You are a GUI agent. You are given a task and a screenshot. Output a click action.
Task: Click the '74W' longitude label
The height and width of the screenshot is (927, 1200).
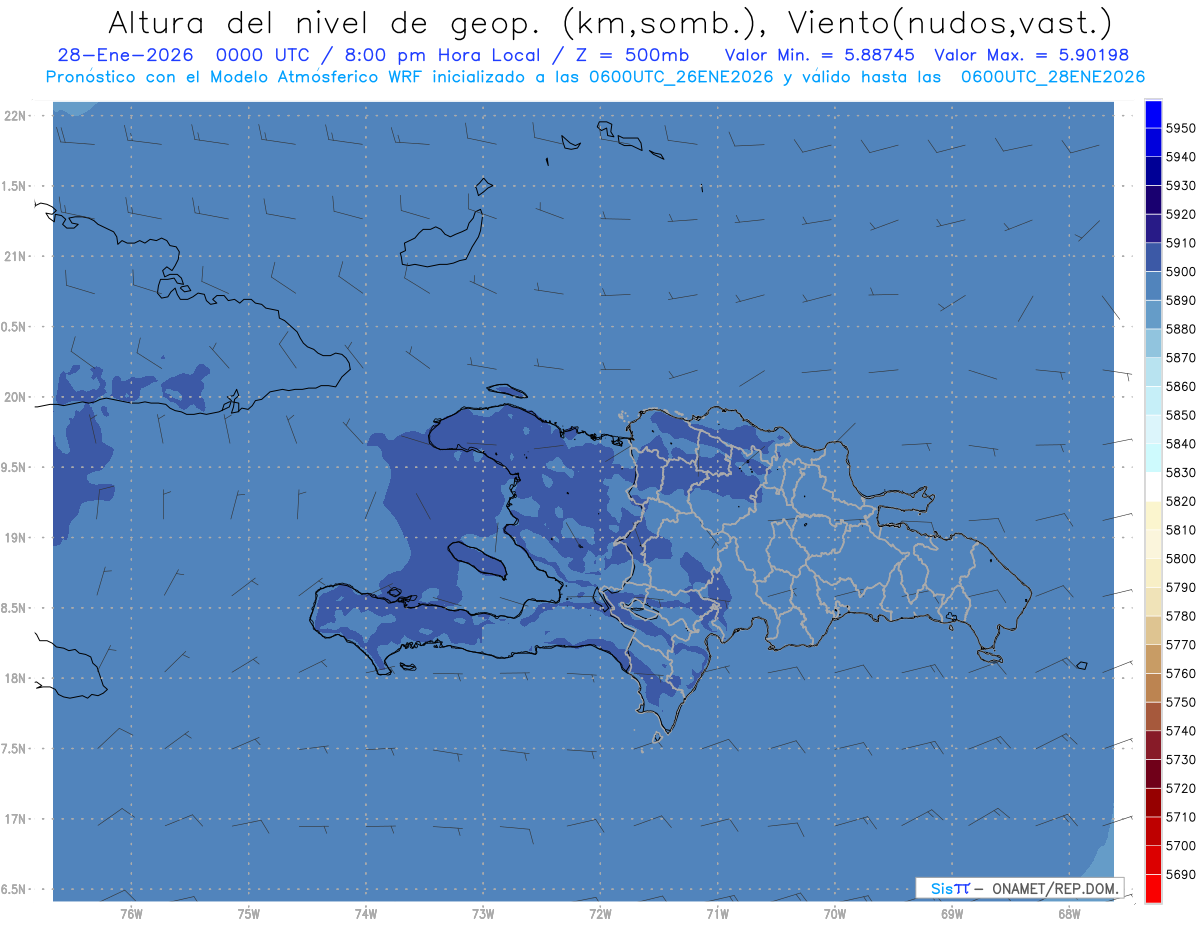[x=365, y=913]
